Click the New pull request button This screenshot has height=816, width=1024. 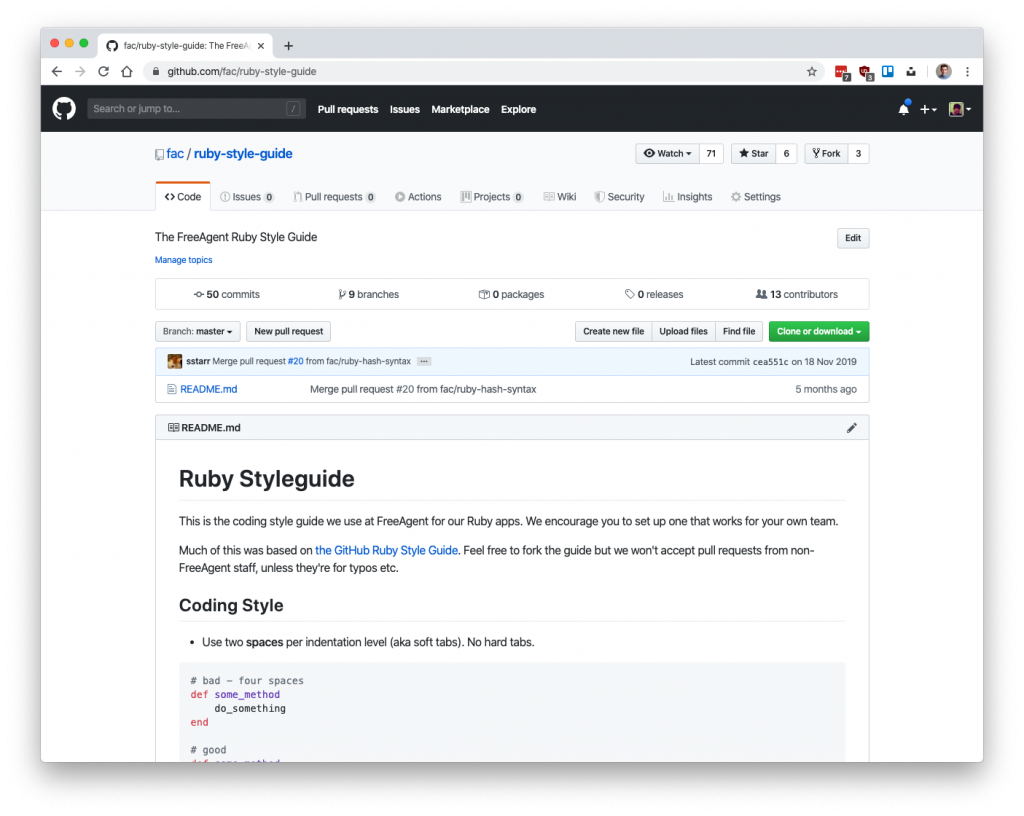click(x=289, y=332)
